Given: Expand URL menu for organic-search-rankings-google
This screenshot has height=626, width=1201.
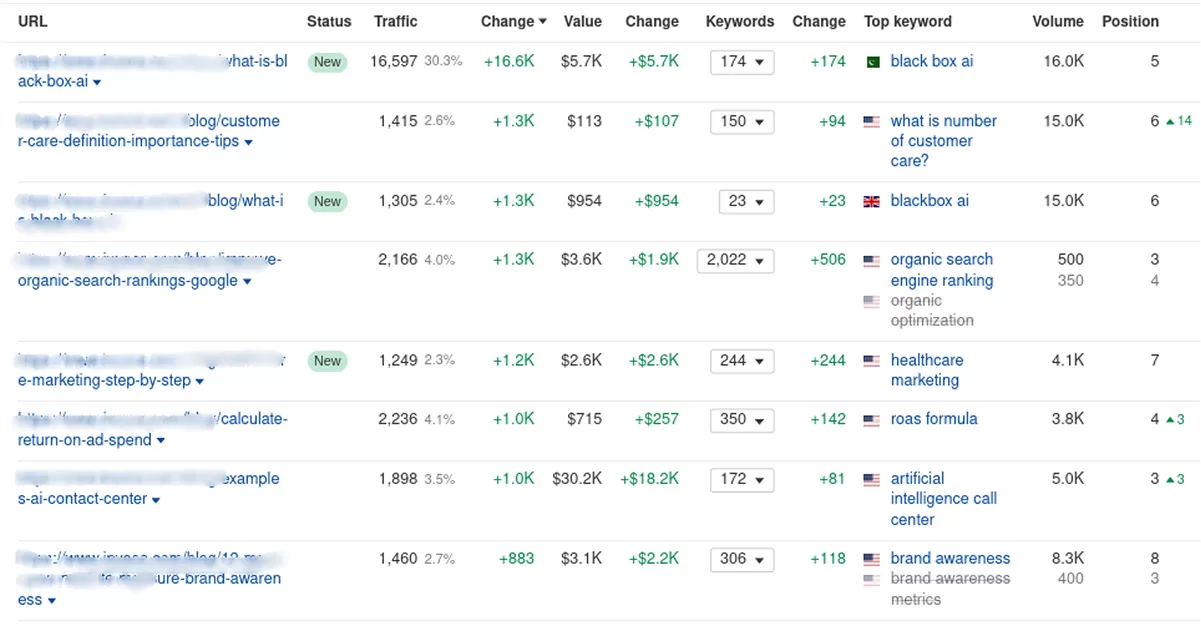Looking at the screenshot, I should click(247, 282).
